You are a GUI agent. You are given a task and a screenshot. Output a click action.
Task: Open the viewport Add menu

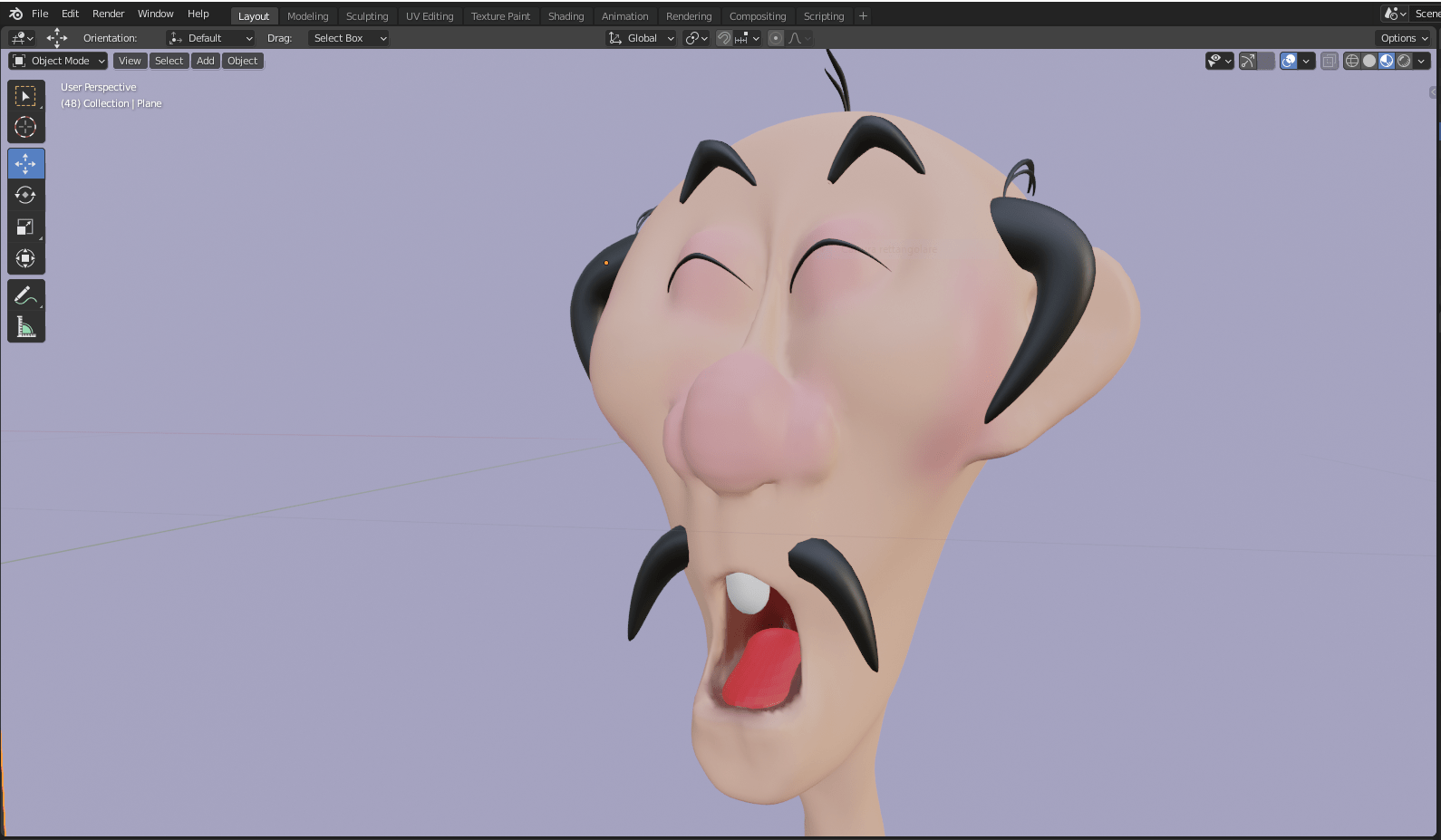click(x=206, y=61)
